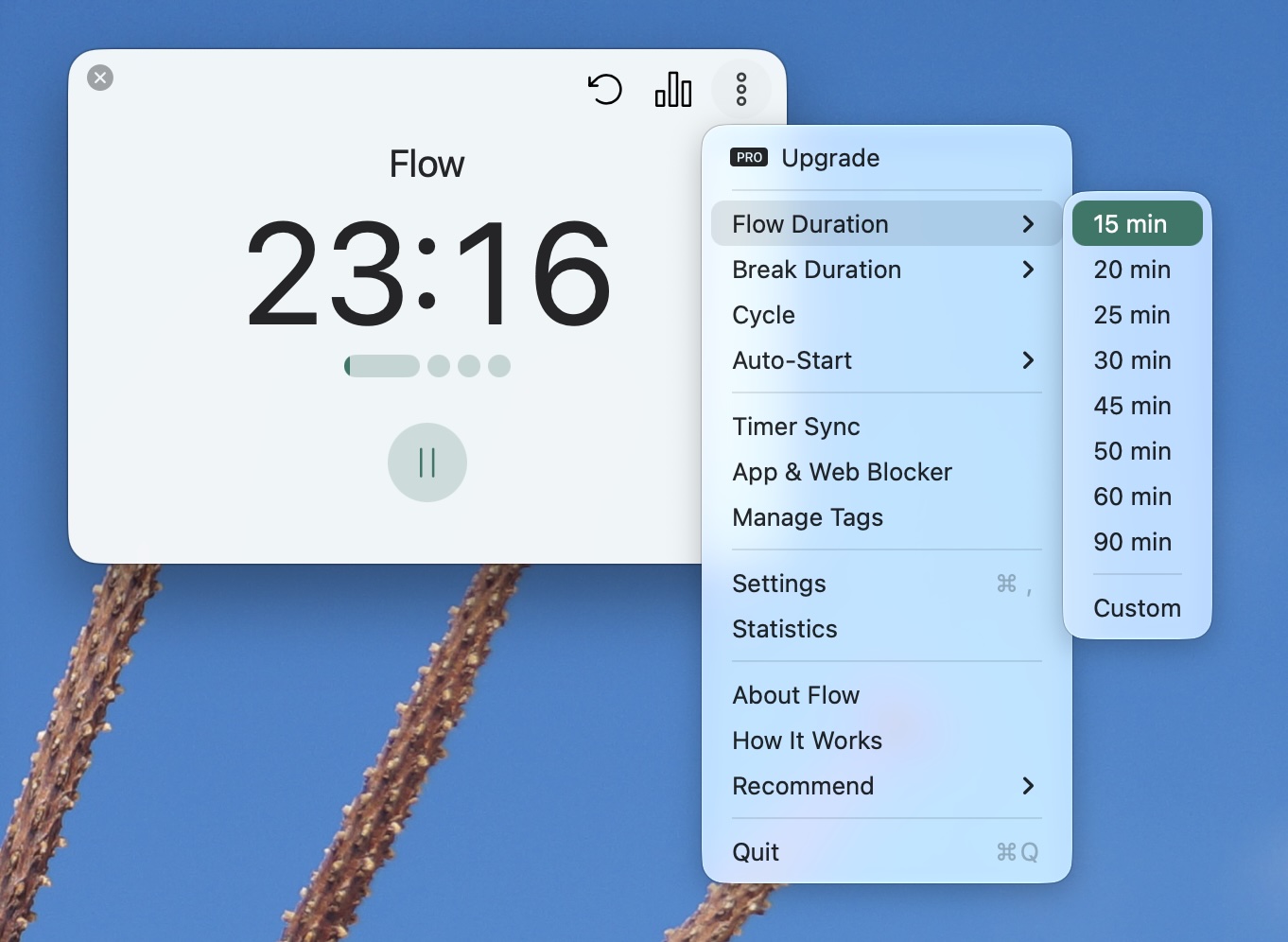1288x942 pixels.
Task: Open Timer Sync from the menu
Action: tap(887, 427)
